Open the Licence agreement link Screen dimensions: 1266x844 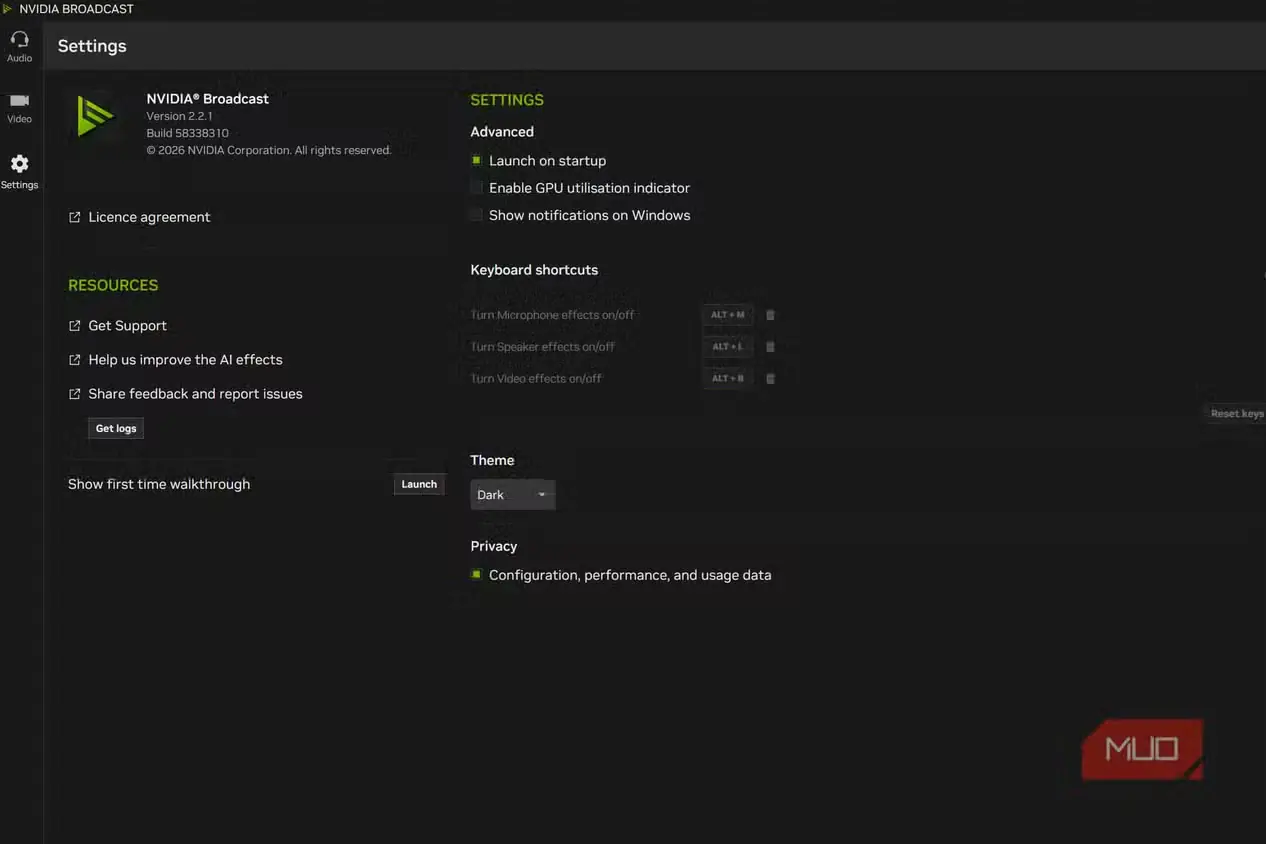[149, 217]
